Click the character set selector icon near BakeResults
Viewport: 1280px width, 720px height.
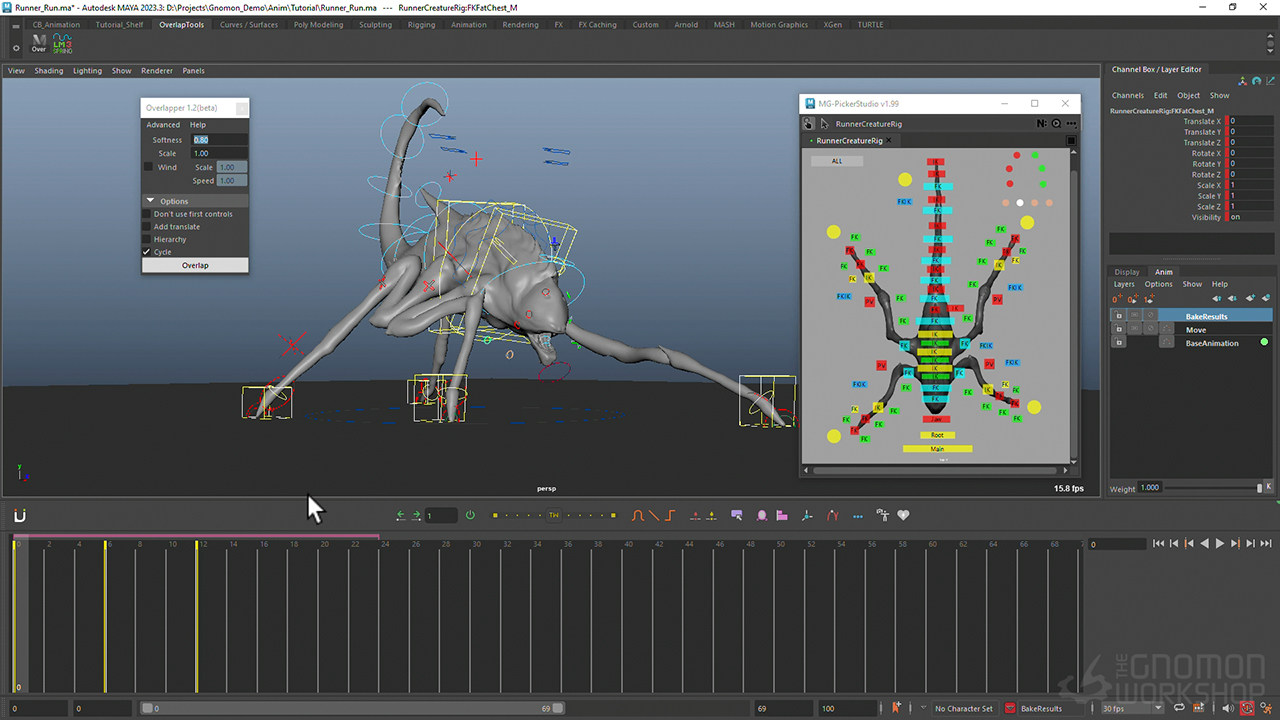coord(1010,708)
